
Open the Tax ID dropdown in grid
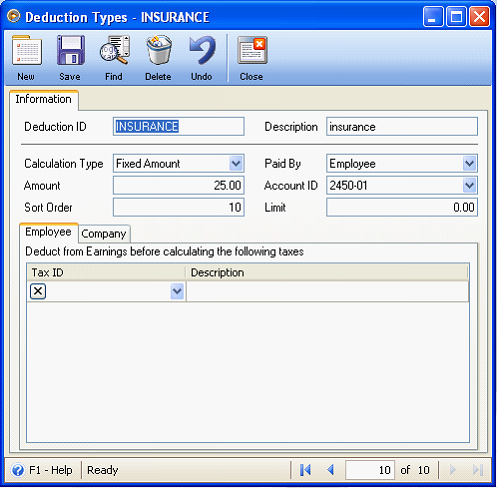[177, 291]
